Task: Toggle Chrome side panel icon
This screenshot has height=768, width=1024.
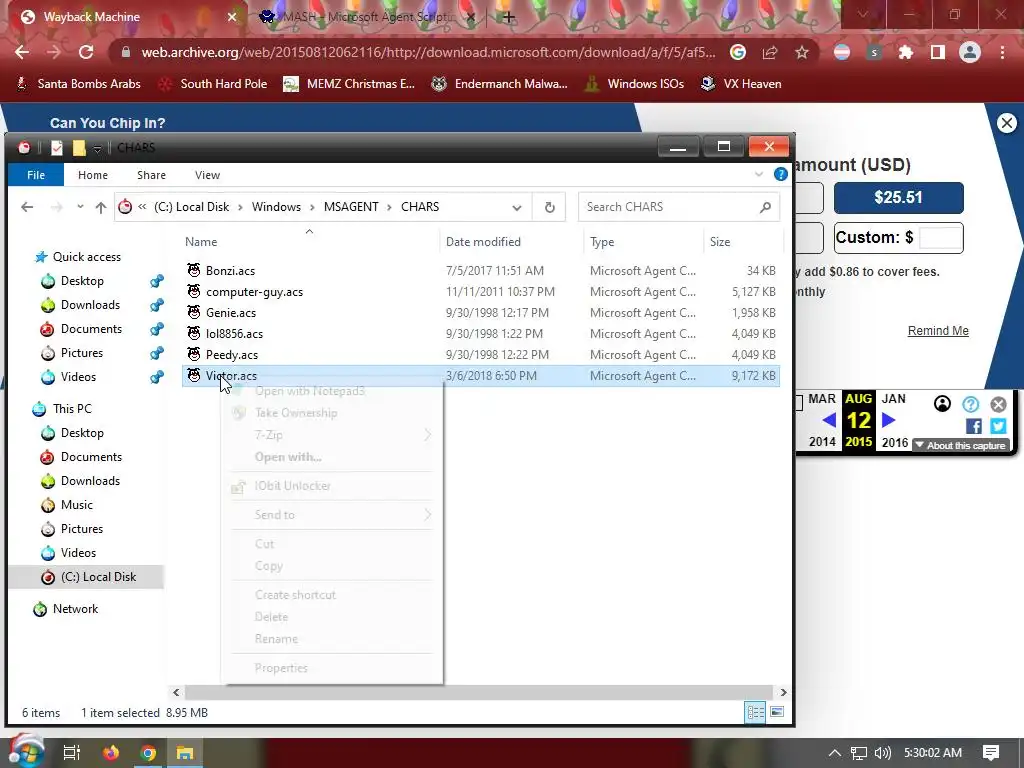Action: (938, 52)
